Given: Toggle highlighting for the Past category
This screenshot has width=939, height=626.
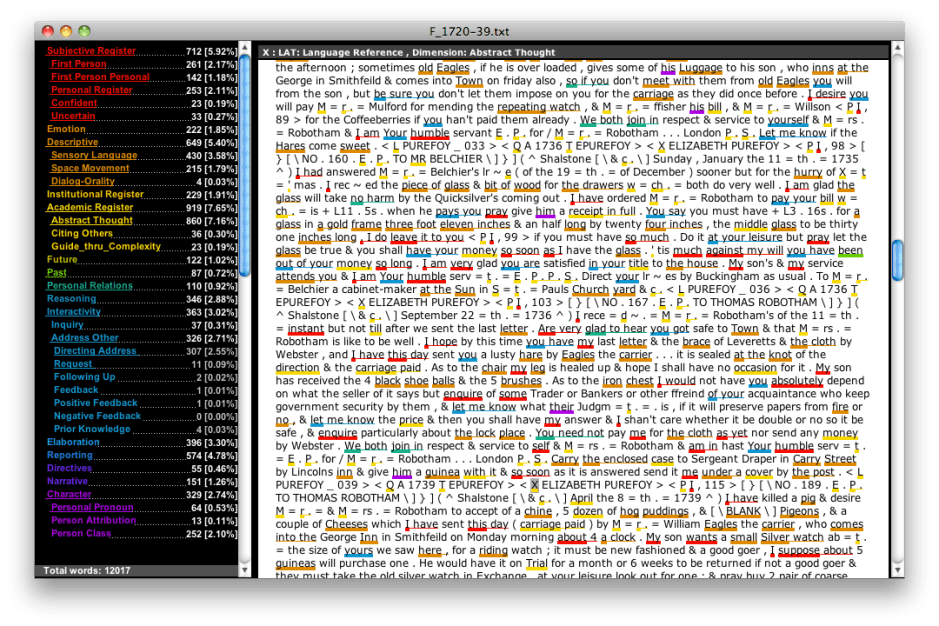Looking at the screenshot, I should point(56,272).
